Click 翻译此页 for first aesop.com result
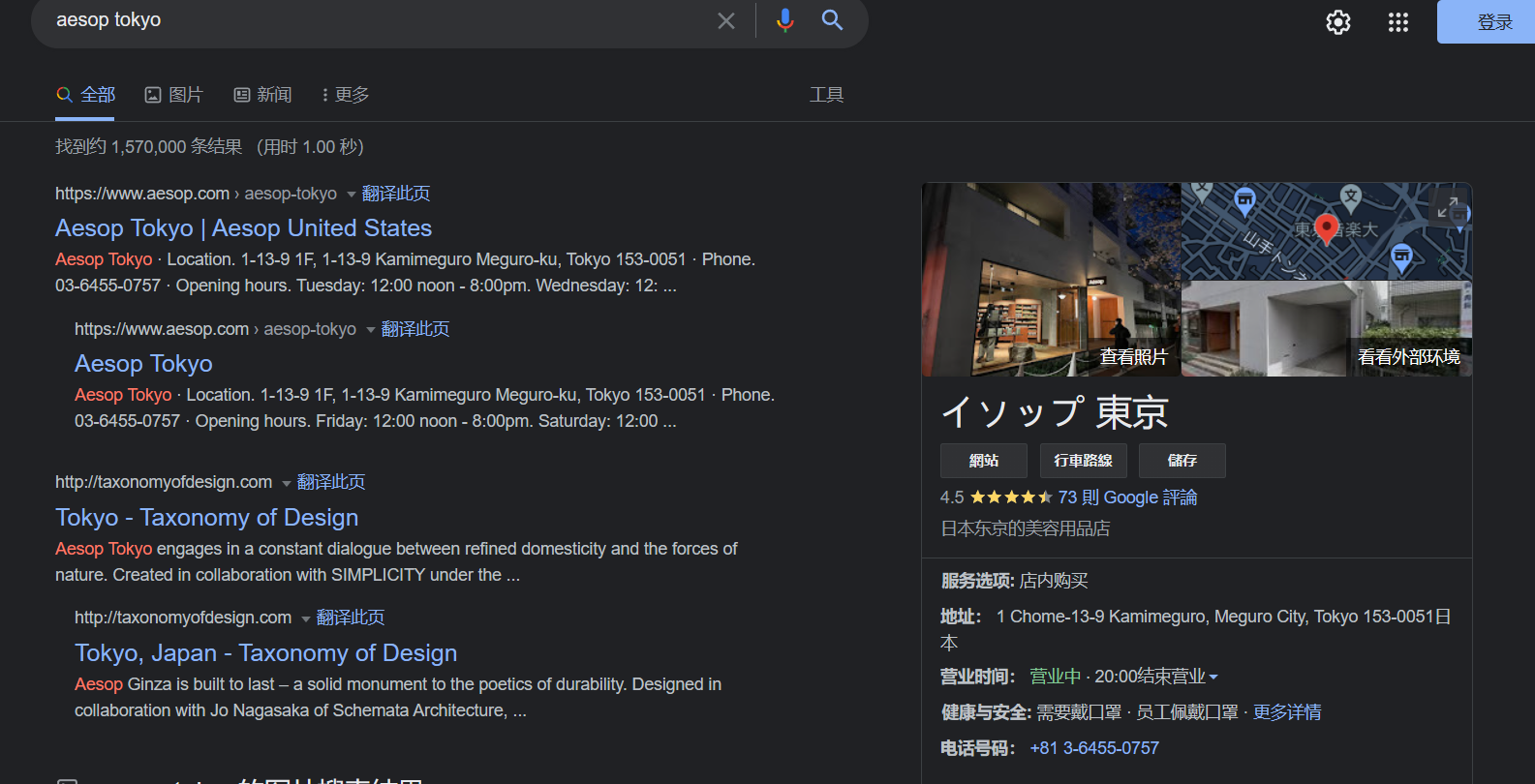Image resolution: width=1535 pixels, height=784 pixels. pyautogui.click(x=396, y=194)
